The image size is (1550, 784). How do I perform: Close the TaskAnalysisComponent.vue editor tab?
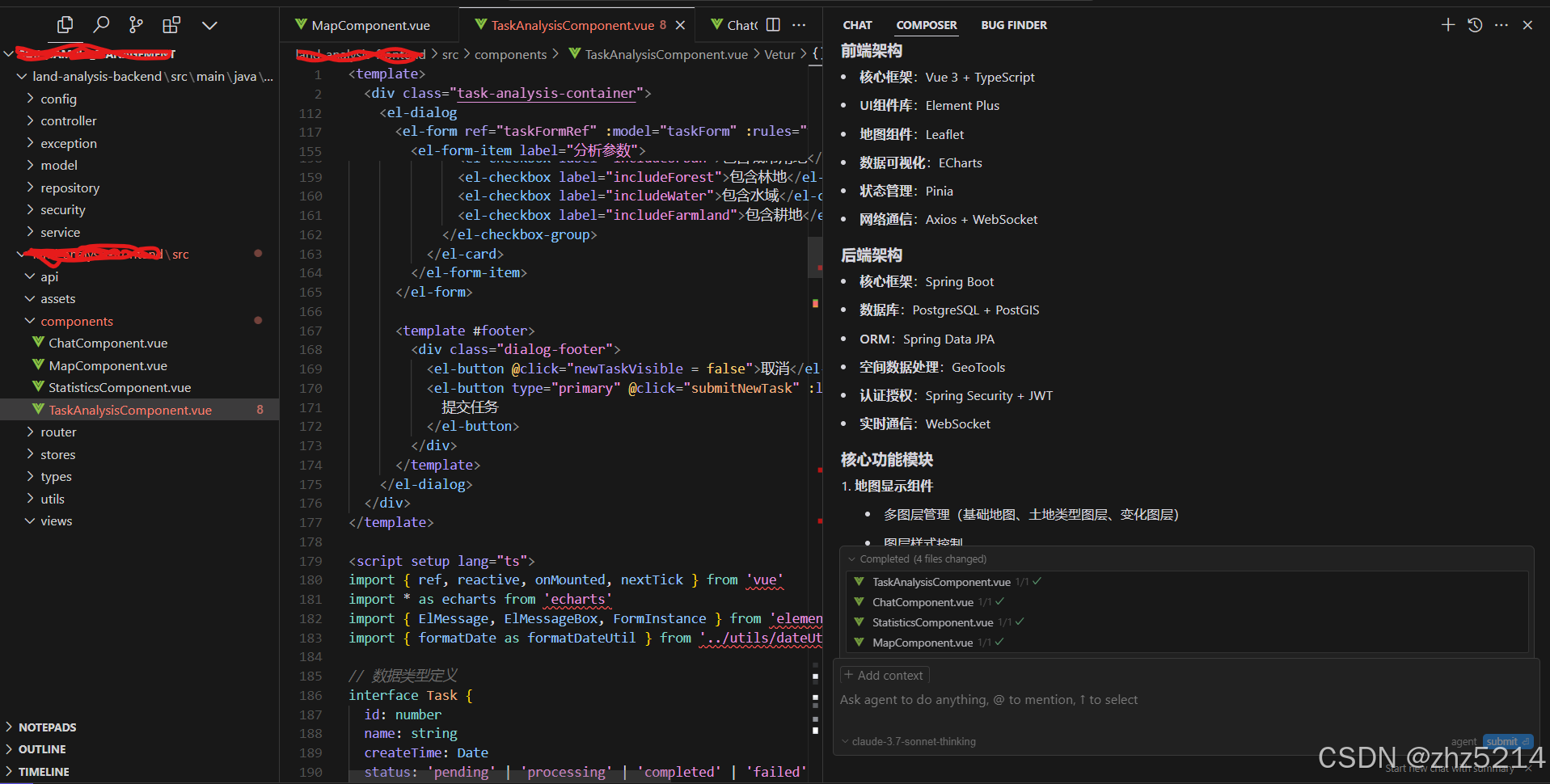681,25
